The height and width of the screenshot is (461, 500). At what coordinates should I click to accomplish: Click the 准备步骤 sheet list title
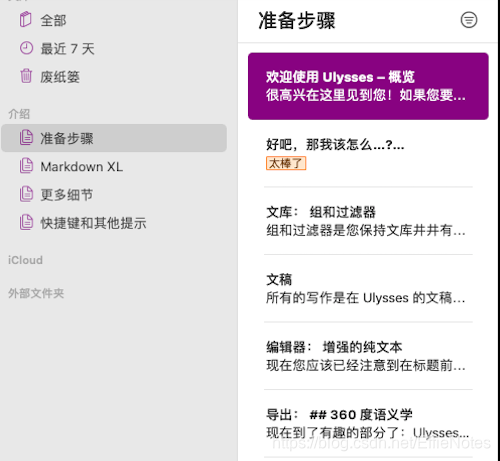297,20
